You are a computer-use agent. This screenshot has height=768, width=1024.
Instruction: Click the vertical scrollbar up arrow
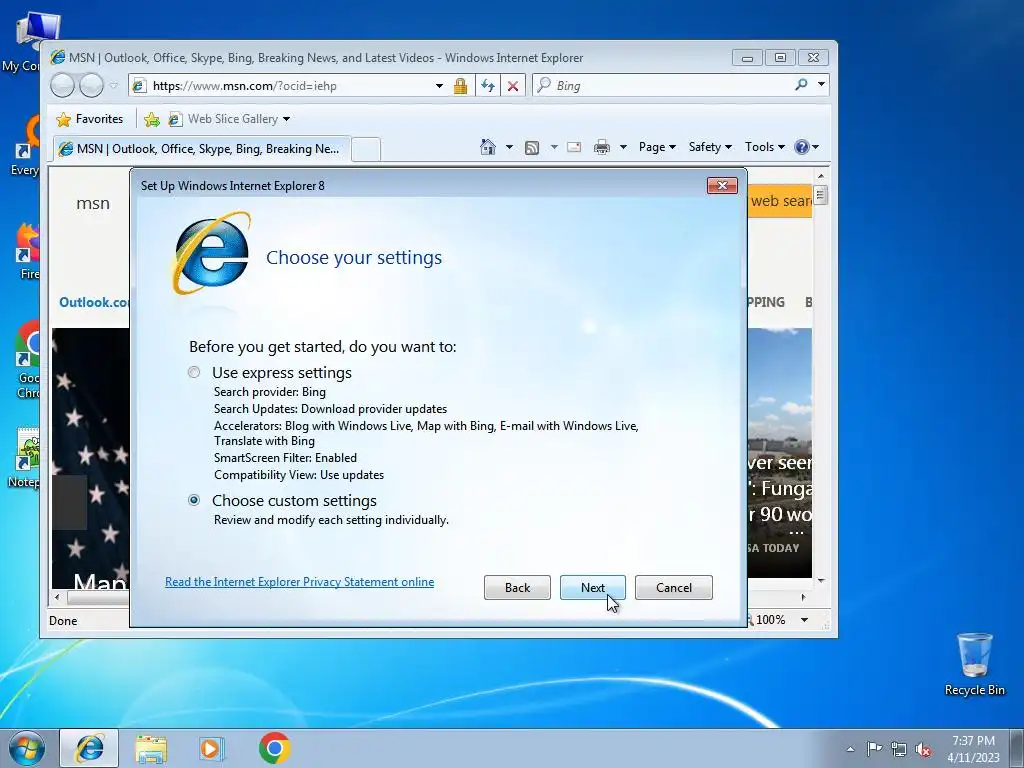[x=821, y=176]
